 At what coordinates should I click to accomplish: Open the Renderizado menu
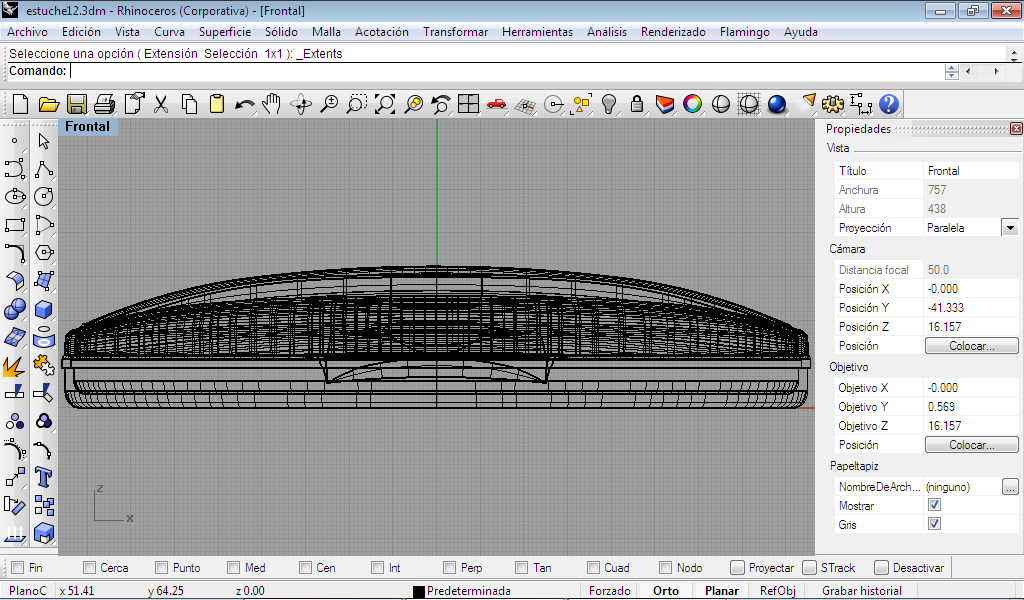(673, 32)
